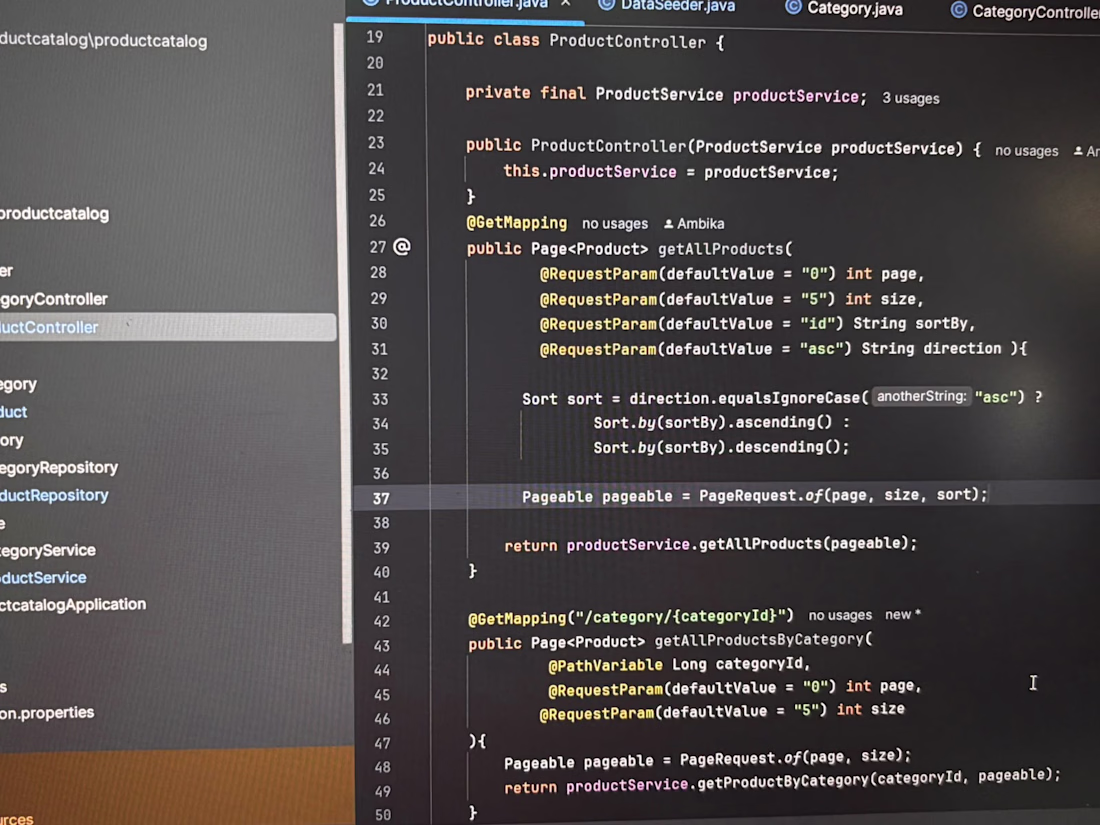
Task: Click 'no usages' hint beside the constructor
Action: coord(1026,151)
